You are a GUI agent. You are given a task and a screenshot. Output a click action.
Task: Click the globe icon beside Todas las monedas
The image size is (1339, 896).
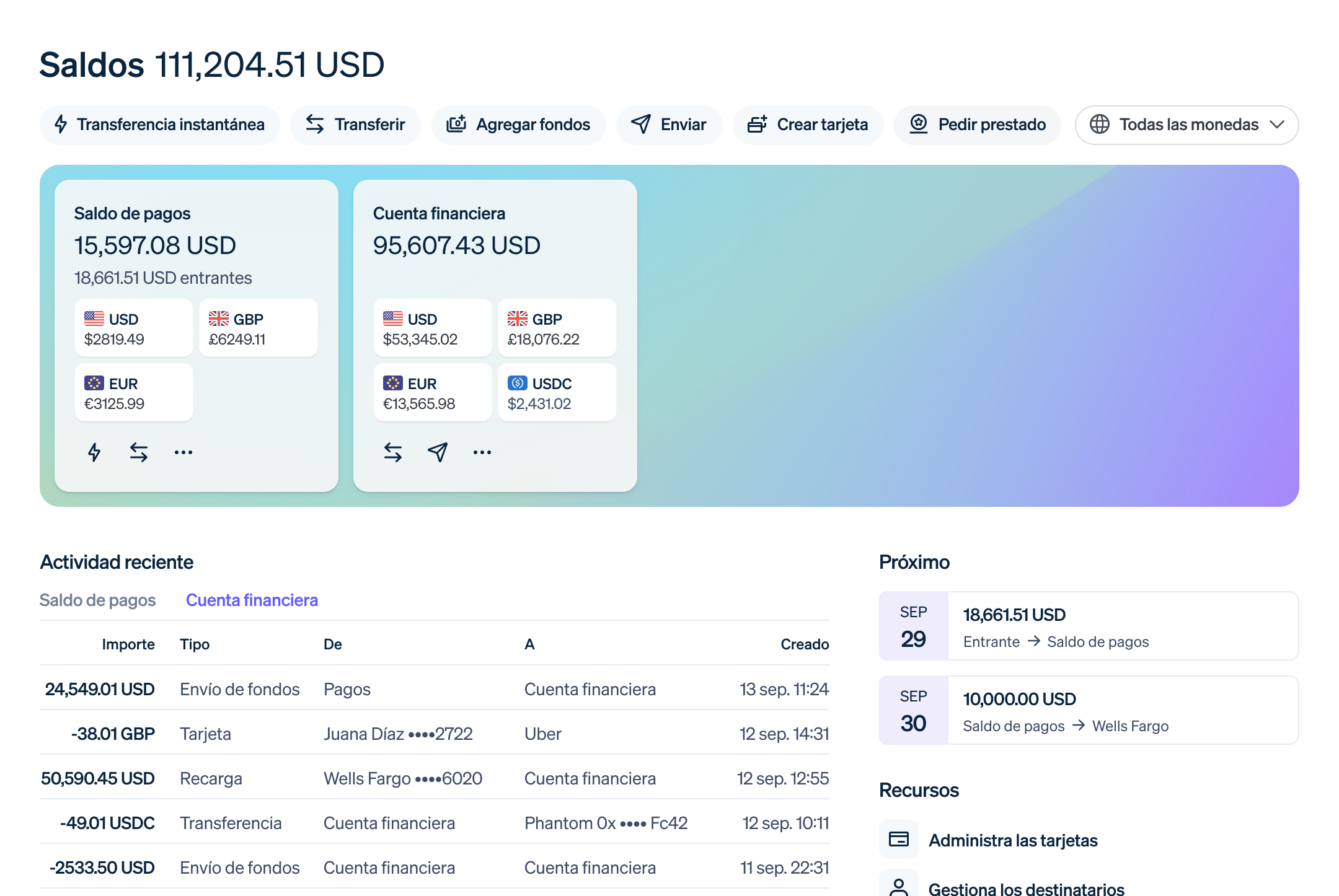coord(1100,125)
